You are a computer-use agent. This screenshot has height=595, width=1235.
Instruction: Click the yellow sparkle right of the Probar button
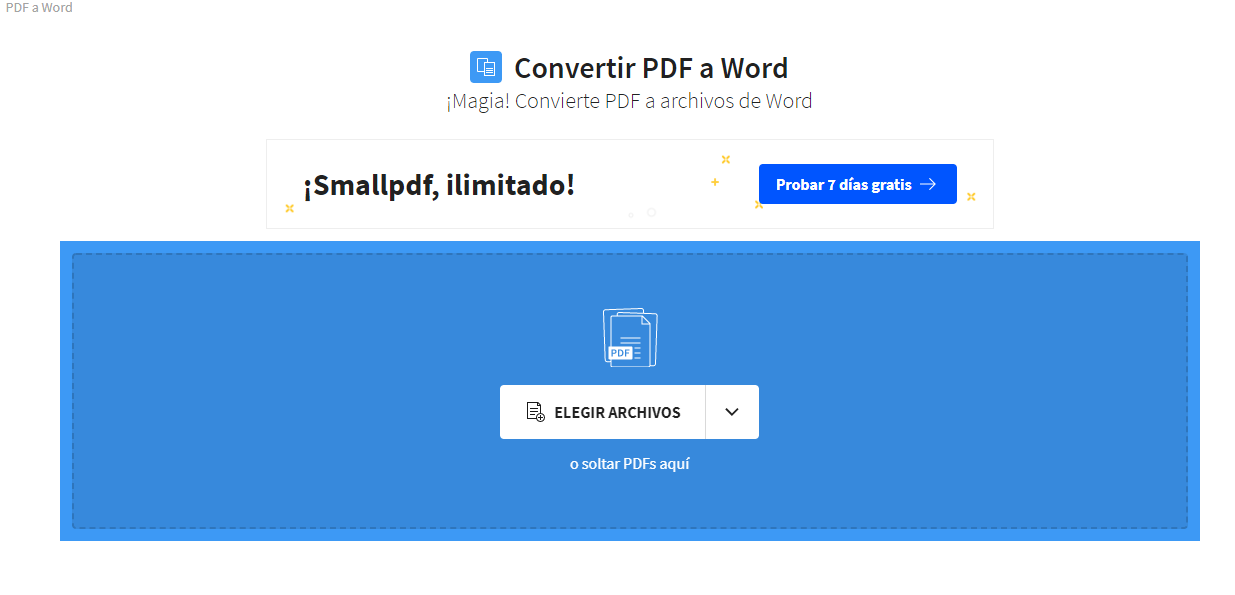(971, 196)
